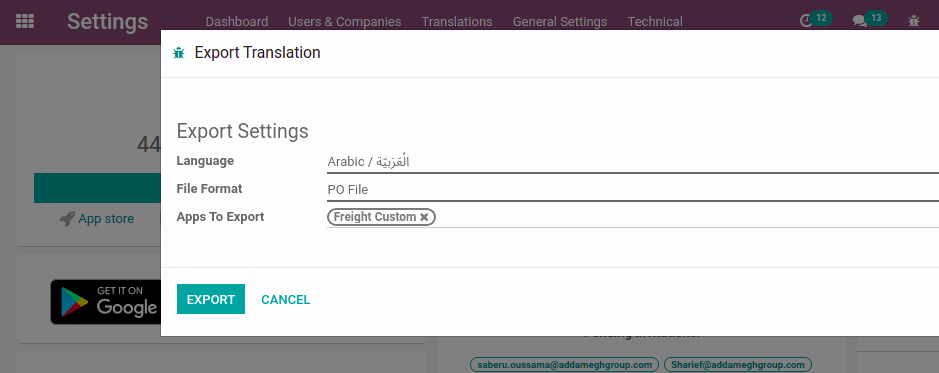Open the debug bug icon in navbar

913,21
